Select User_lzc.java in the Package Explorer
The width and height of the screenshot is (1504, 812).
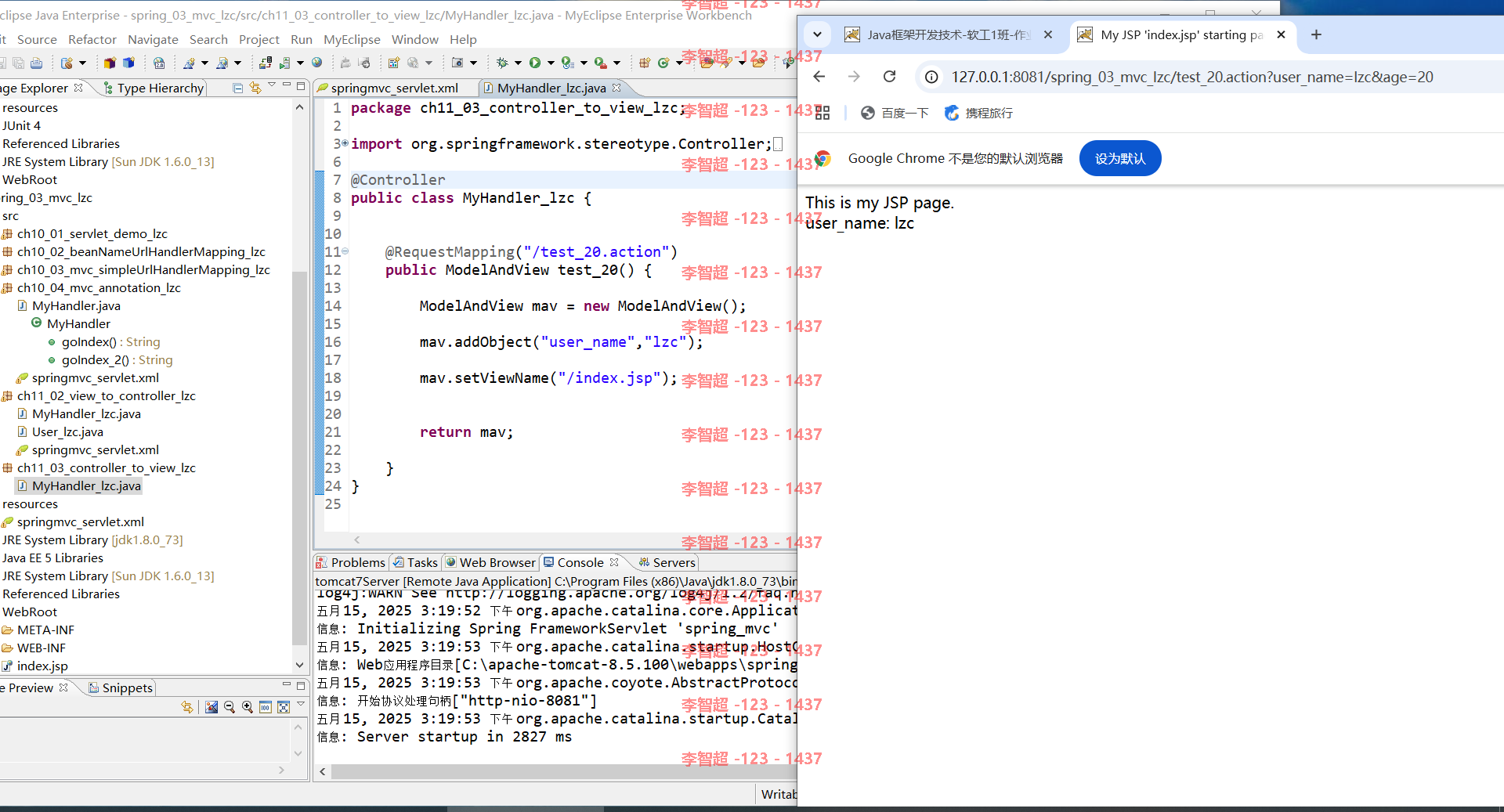click(x=67, y=431)
